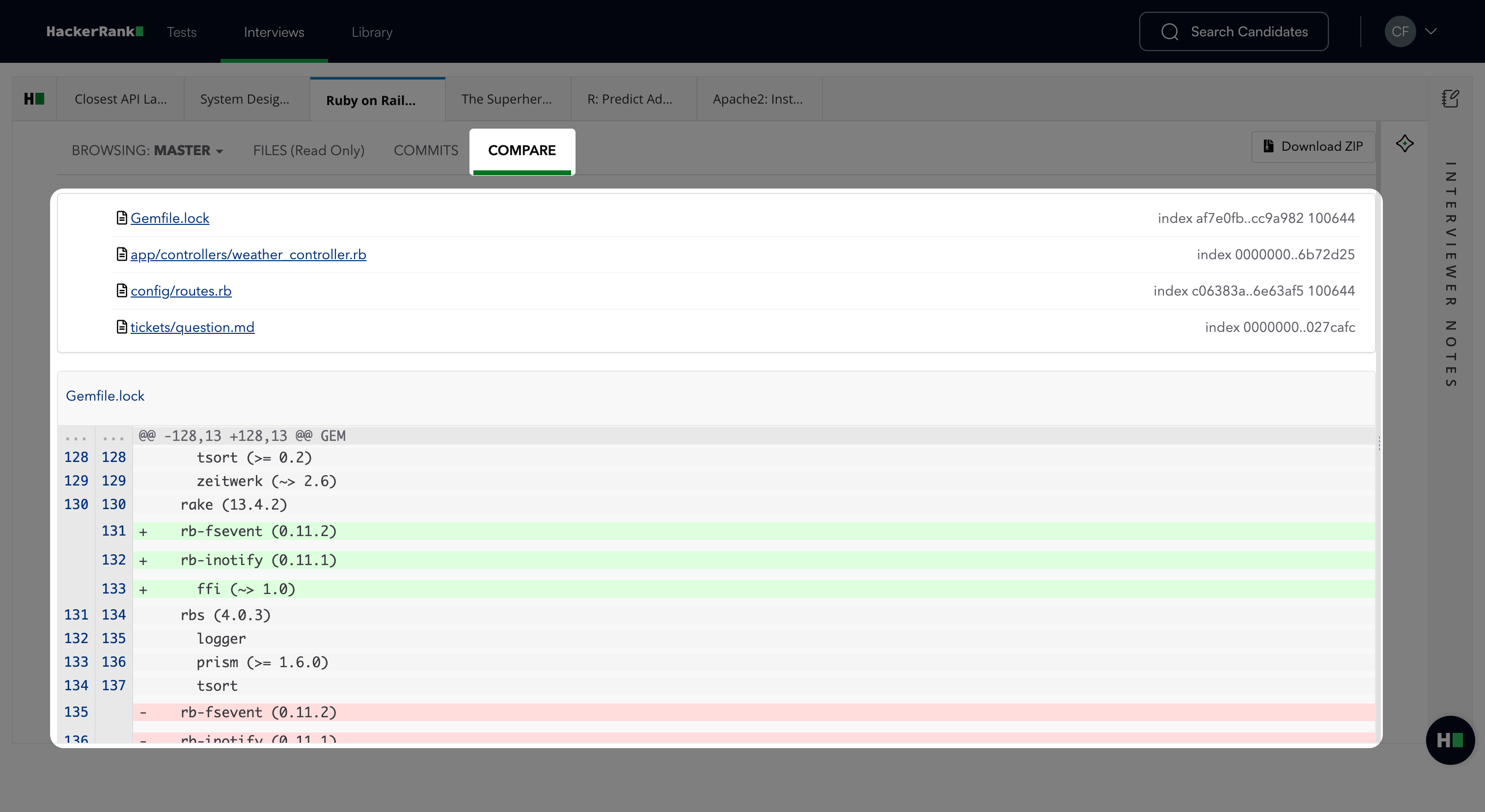Click old line number 135
Image resolution: width=1485 pixels, height=812 pixels.
(76, 712)
